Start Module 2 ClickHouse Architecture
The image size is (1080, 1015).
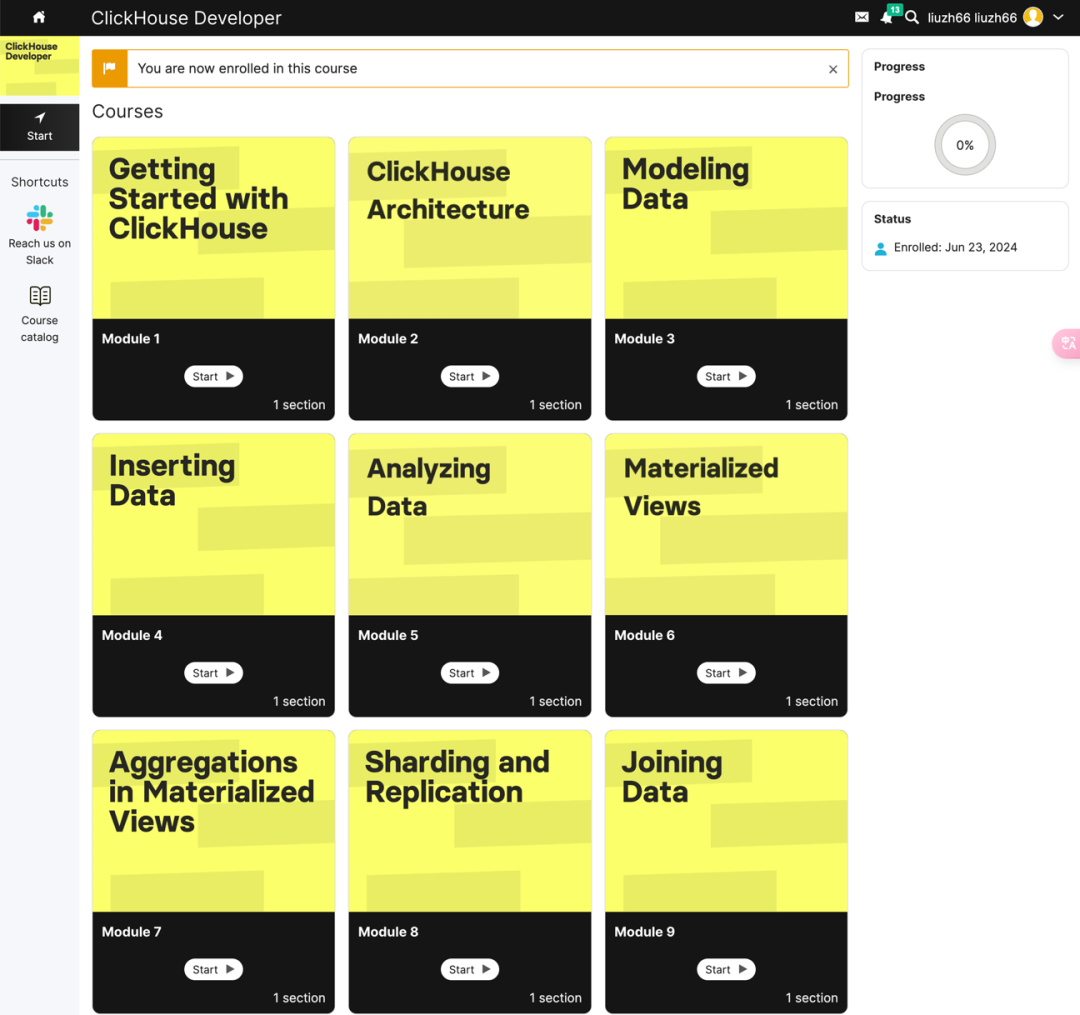click(470, 377)
